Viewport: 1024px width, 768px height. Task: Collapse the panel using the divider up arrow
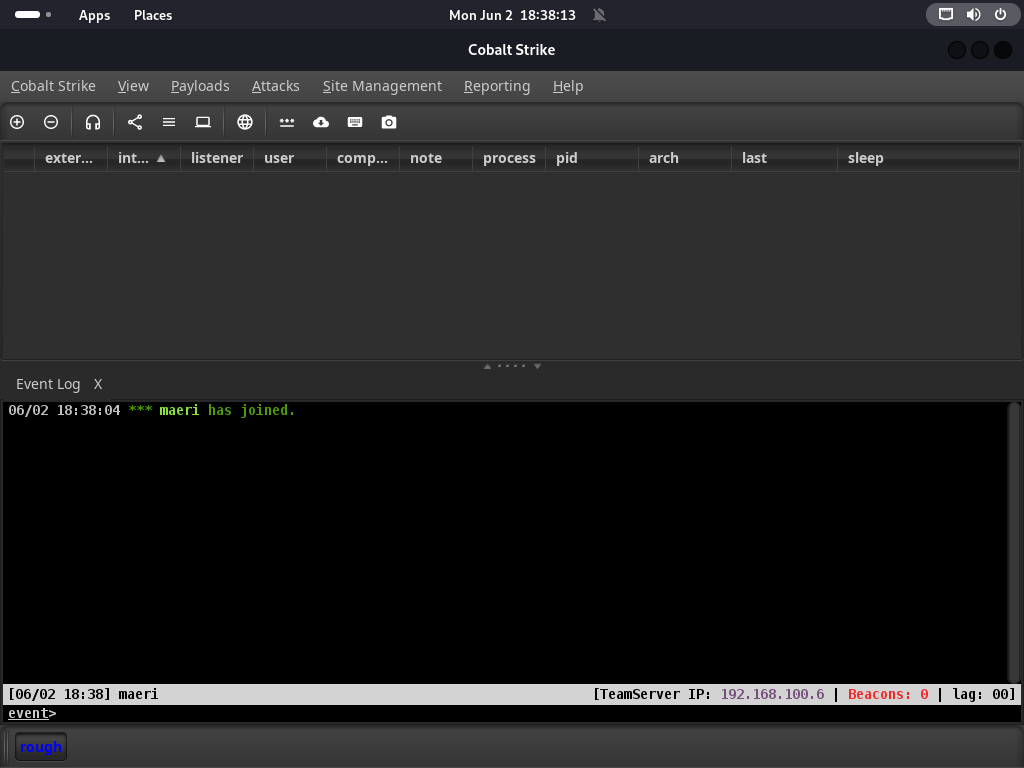pyautogui.click(x=487, y=366)
